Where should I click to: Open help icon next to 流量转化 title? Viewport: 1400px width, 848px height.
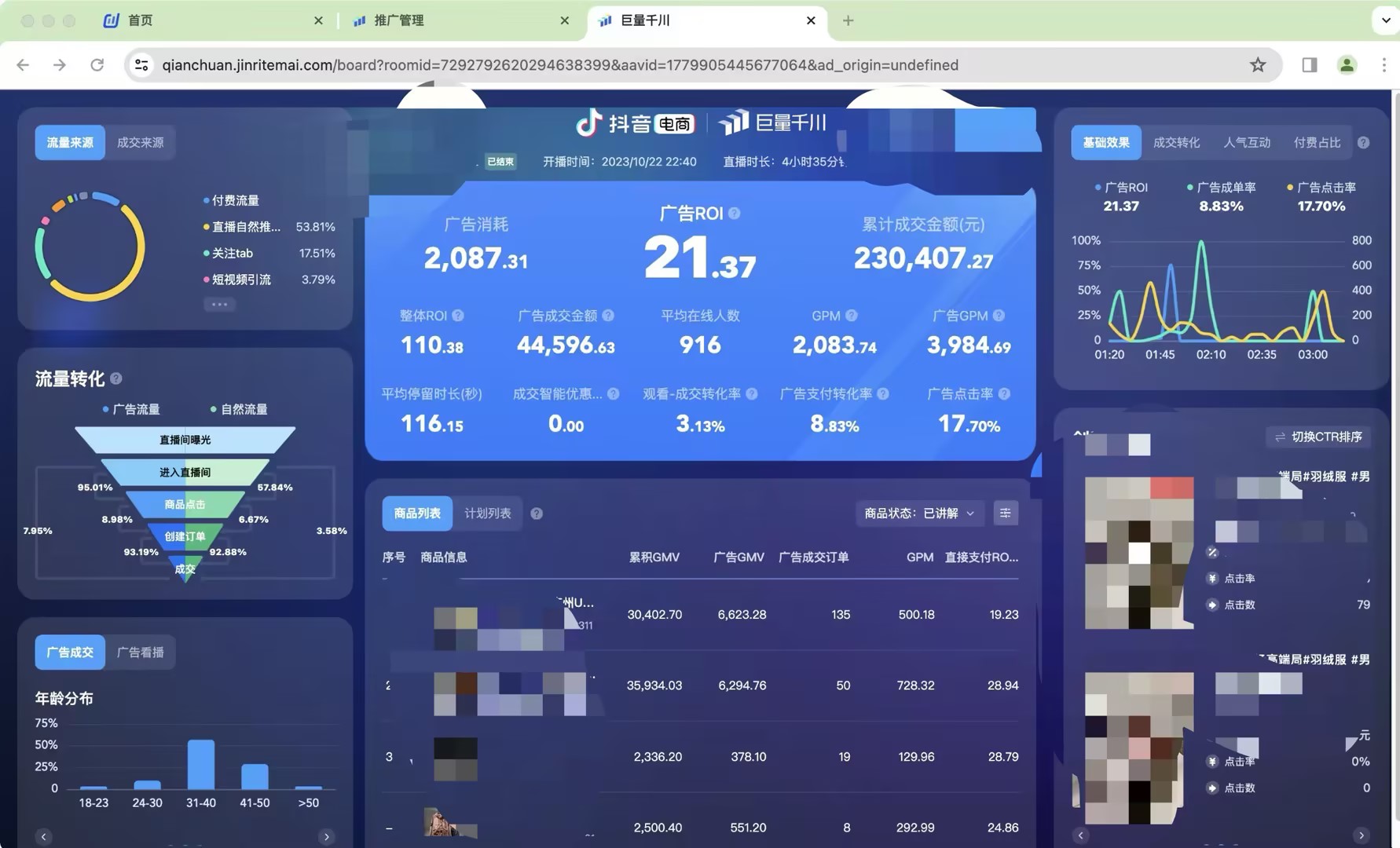[116, 378]
